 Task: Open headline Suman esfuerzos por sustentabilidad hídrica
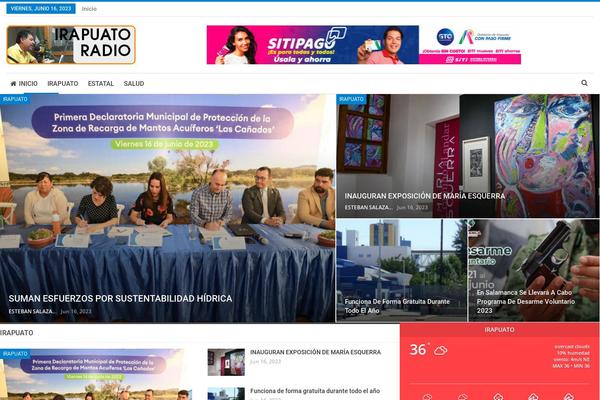(x=120, y=299)
